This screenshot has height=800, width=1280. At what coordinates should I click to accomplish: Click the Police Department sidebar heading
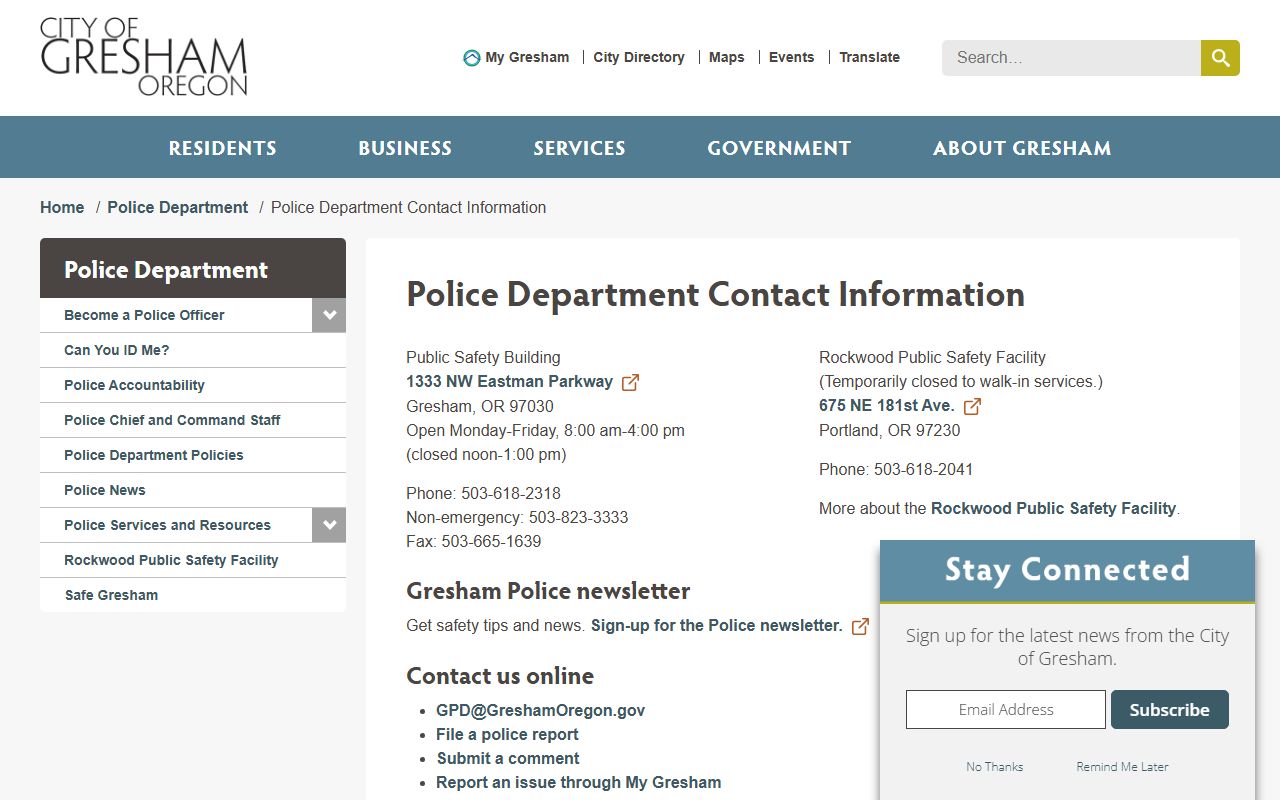click(166, 270)
